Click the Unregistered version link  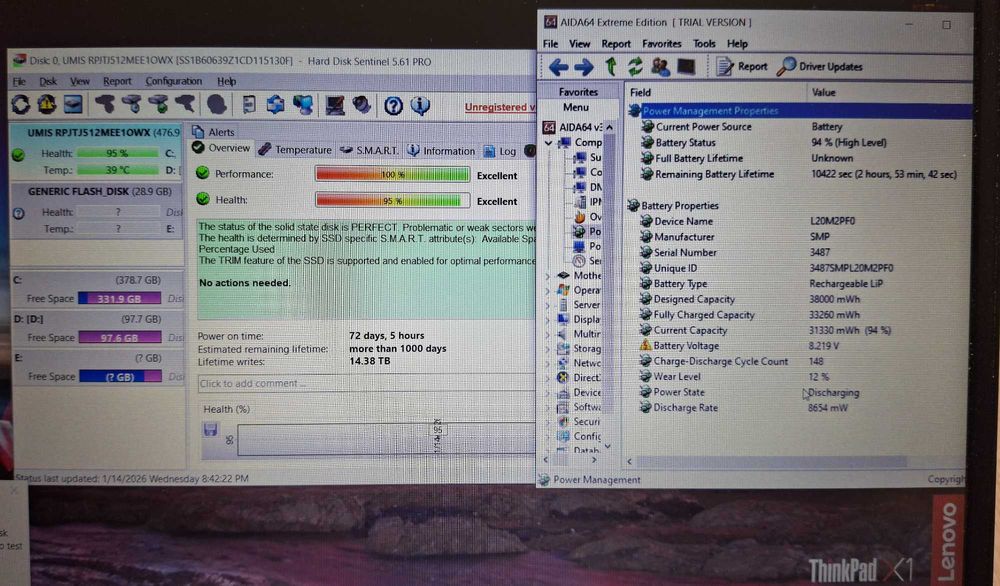499,107
